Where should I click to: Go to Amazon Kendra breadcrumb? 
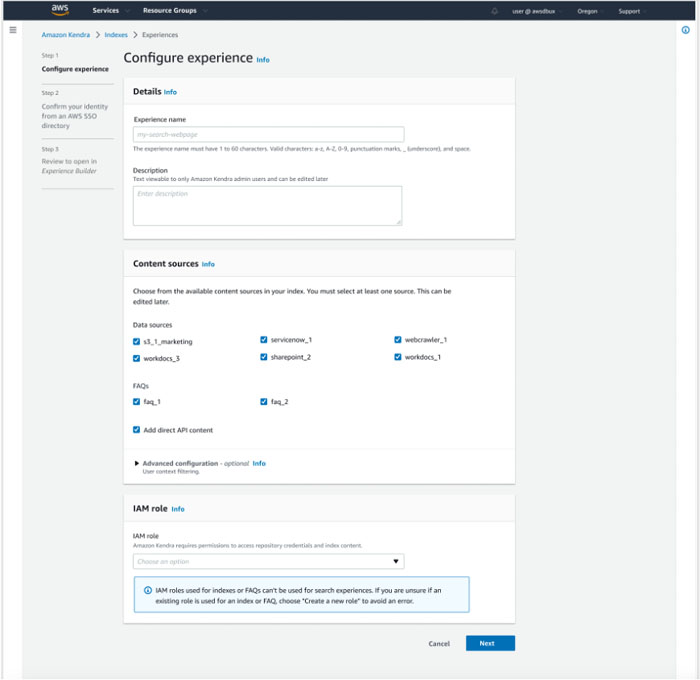pyautogui.click(x=66, y=35)
